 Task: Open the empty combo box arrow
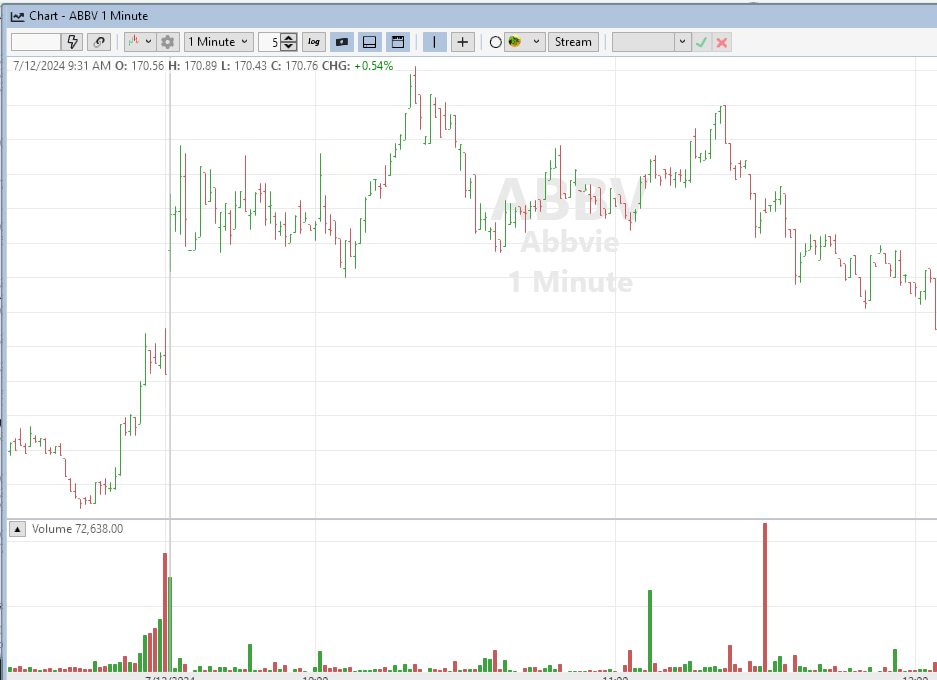[x=682, y=42]
